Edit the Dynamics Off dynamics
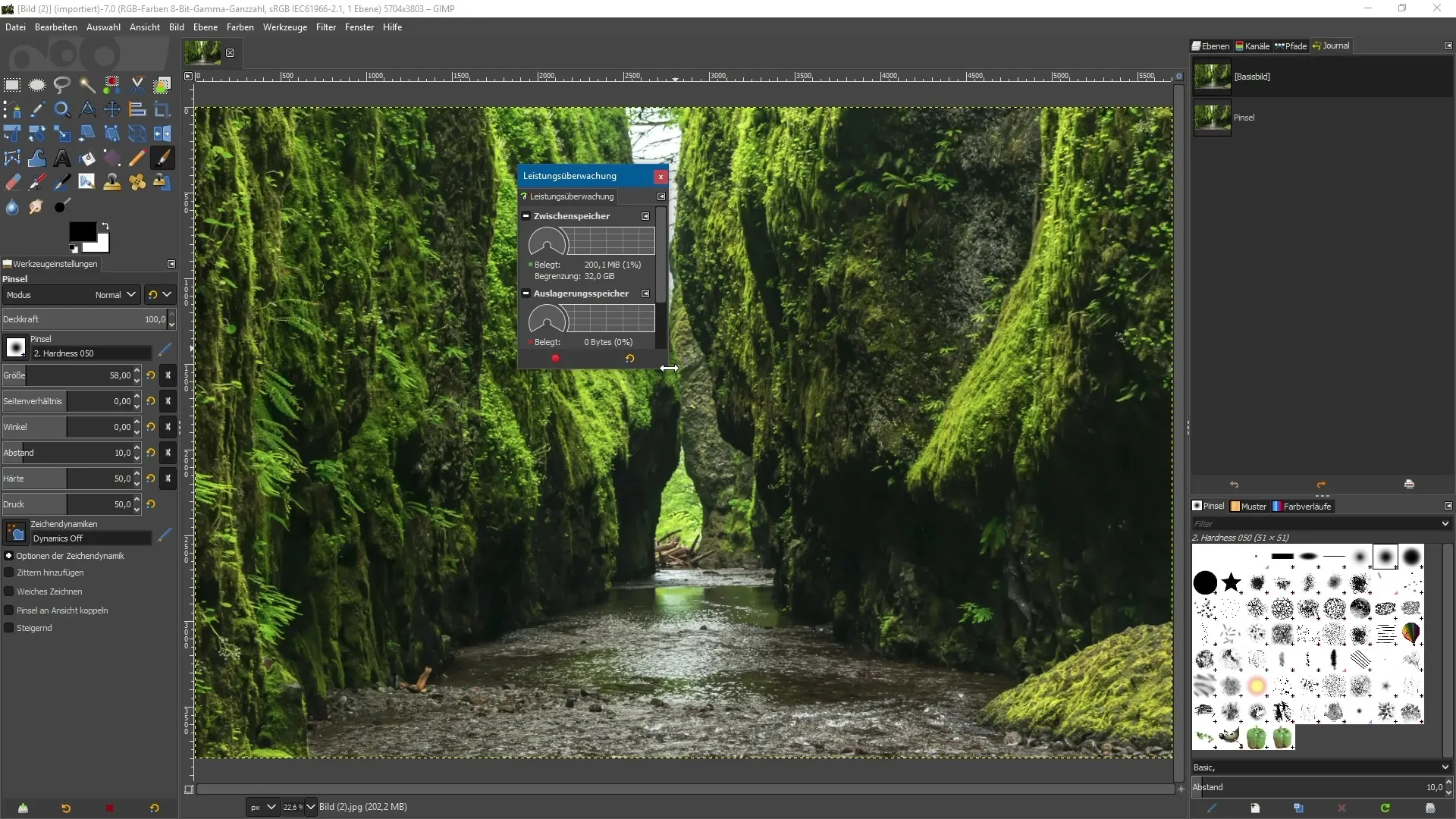This screenshot has height=819, width=1456. tap(165, 535)
